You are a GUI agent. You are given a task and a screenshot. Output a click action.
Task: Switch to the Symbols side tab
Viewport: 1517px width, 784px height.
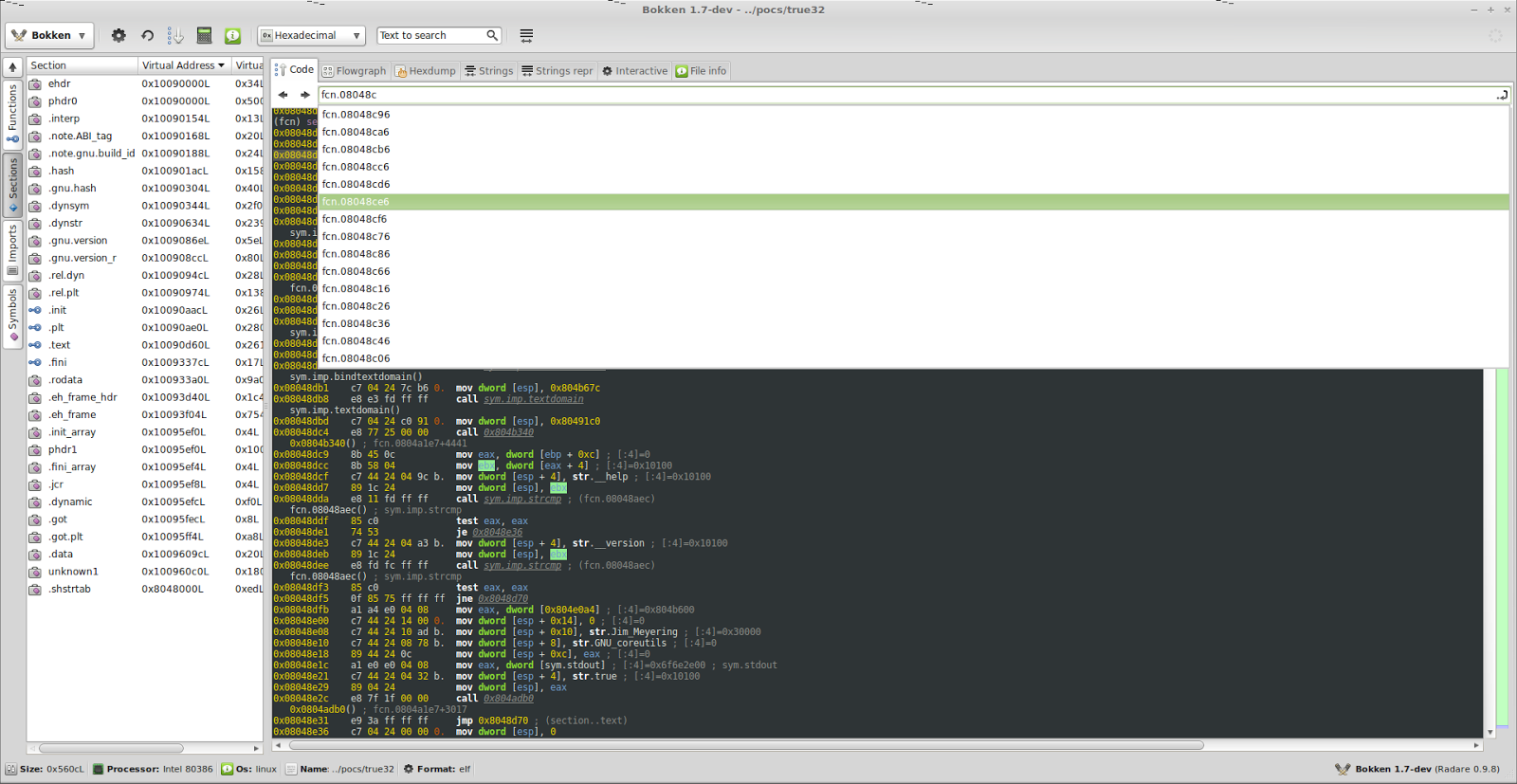coord(13,317)
